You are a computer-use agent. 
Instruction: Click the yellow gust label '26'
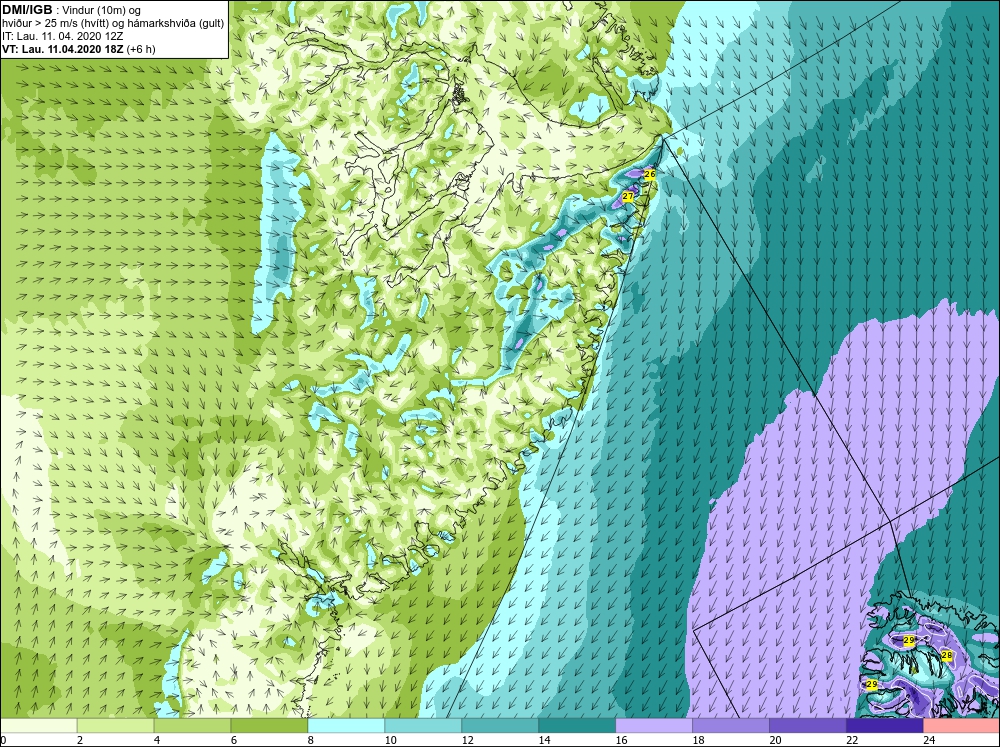(x=650, y=174)
